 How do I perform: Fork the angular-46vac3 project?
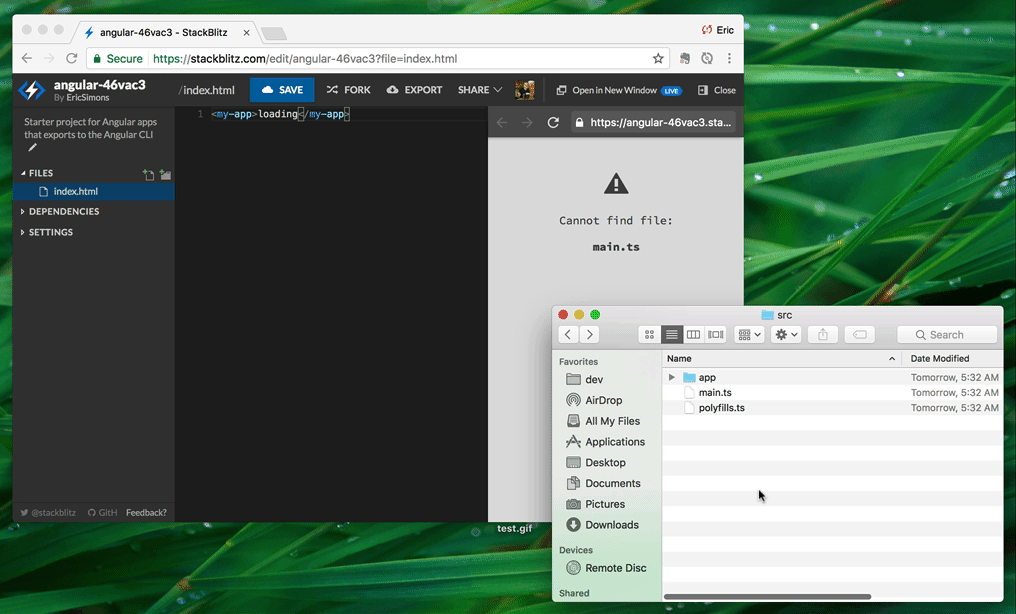348,89
